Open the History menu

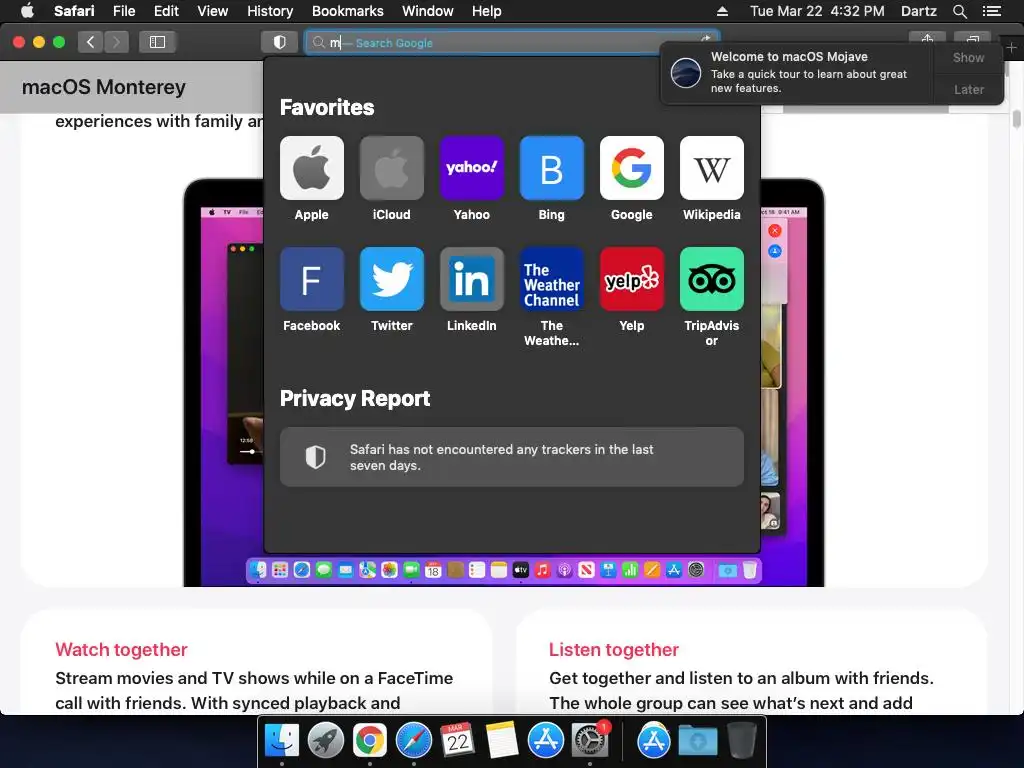tap(270, 11)
